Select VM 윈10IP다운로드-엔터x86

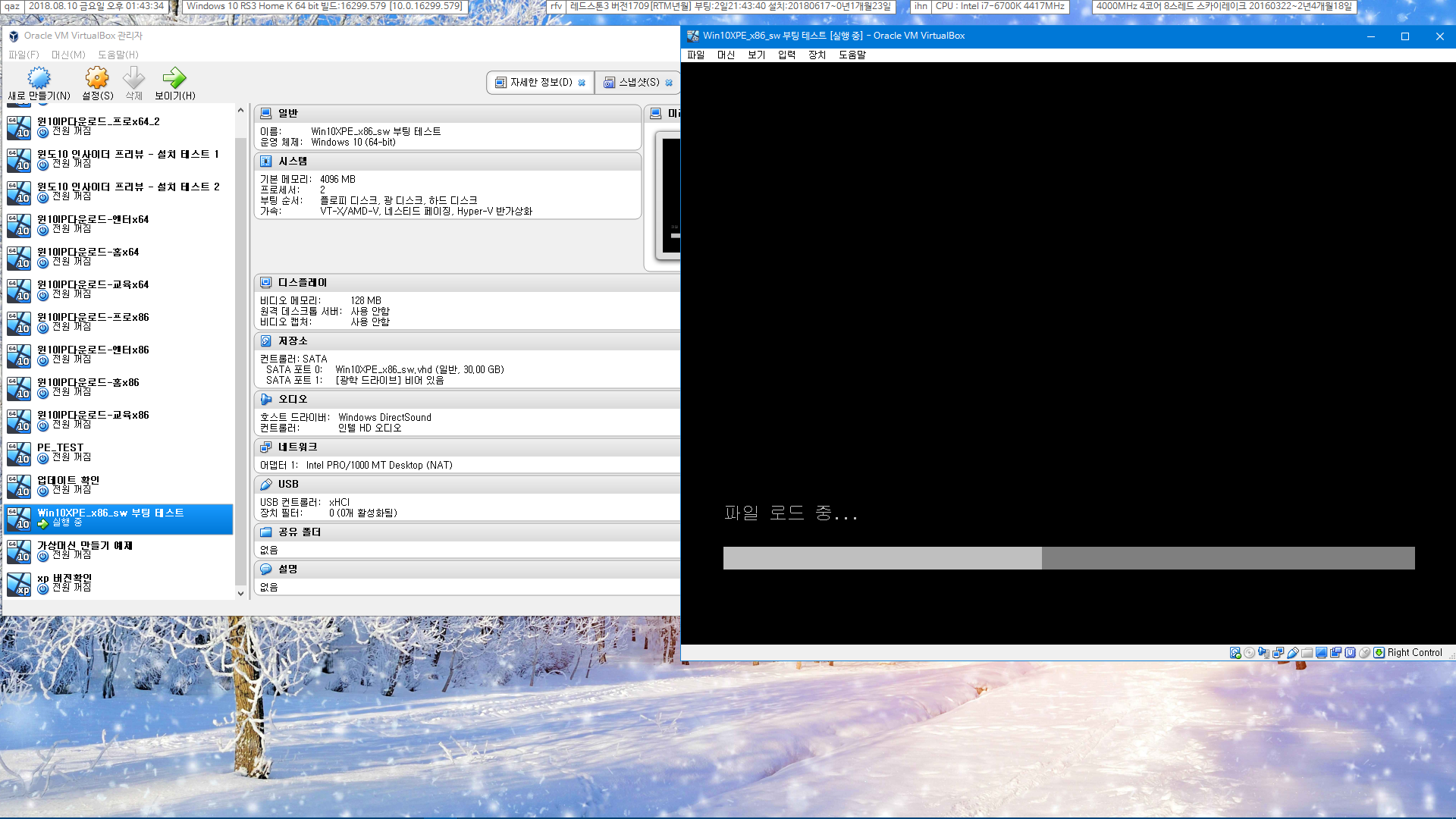(x=119, y=355)
